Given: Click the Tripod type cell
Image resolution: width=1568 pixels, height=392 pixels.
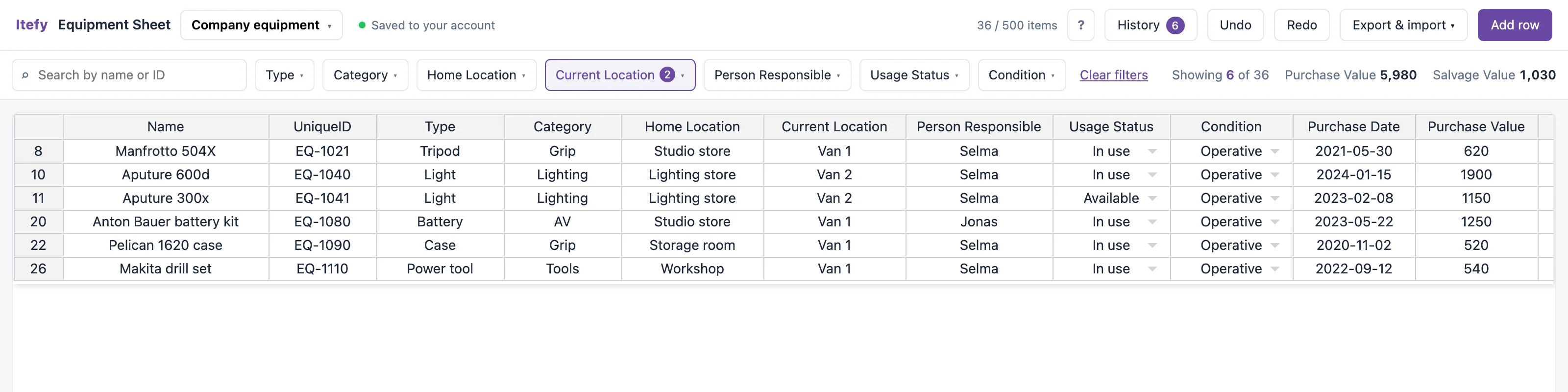Looking at the screenshot, I should [440, 151].
